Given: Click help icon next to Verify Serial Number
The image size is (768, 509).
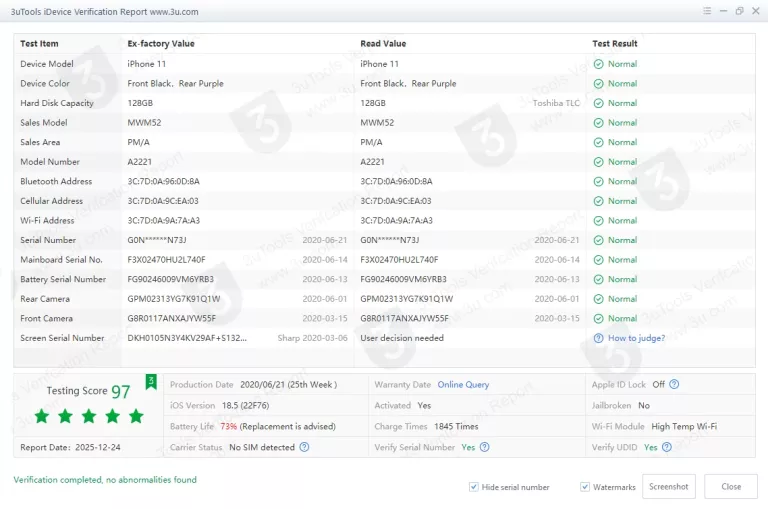Looking at the screenshot, I should tap(484, 447).
